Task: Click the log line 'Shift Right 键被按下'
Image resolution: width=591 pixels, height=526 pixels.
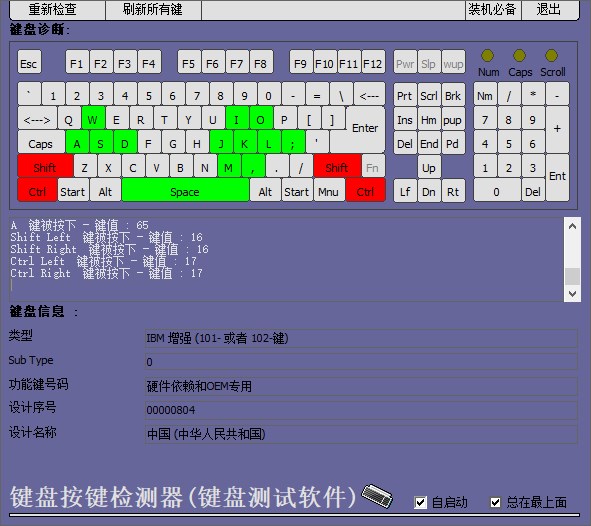Action: pyautogui.click(x=110, y=249)
